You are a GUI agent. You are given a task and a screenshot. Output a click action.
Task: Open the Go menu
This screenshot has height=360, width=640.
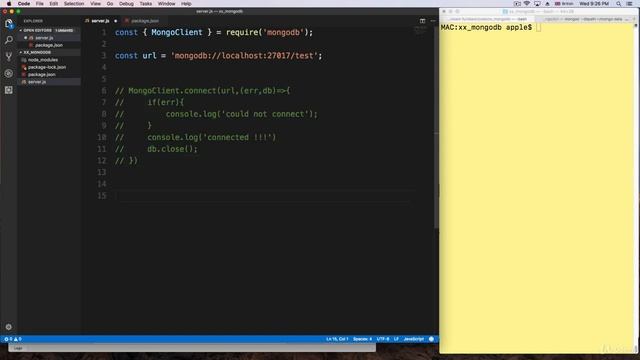[x=110, y=4]
